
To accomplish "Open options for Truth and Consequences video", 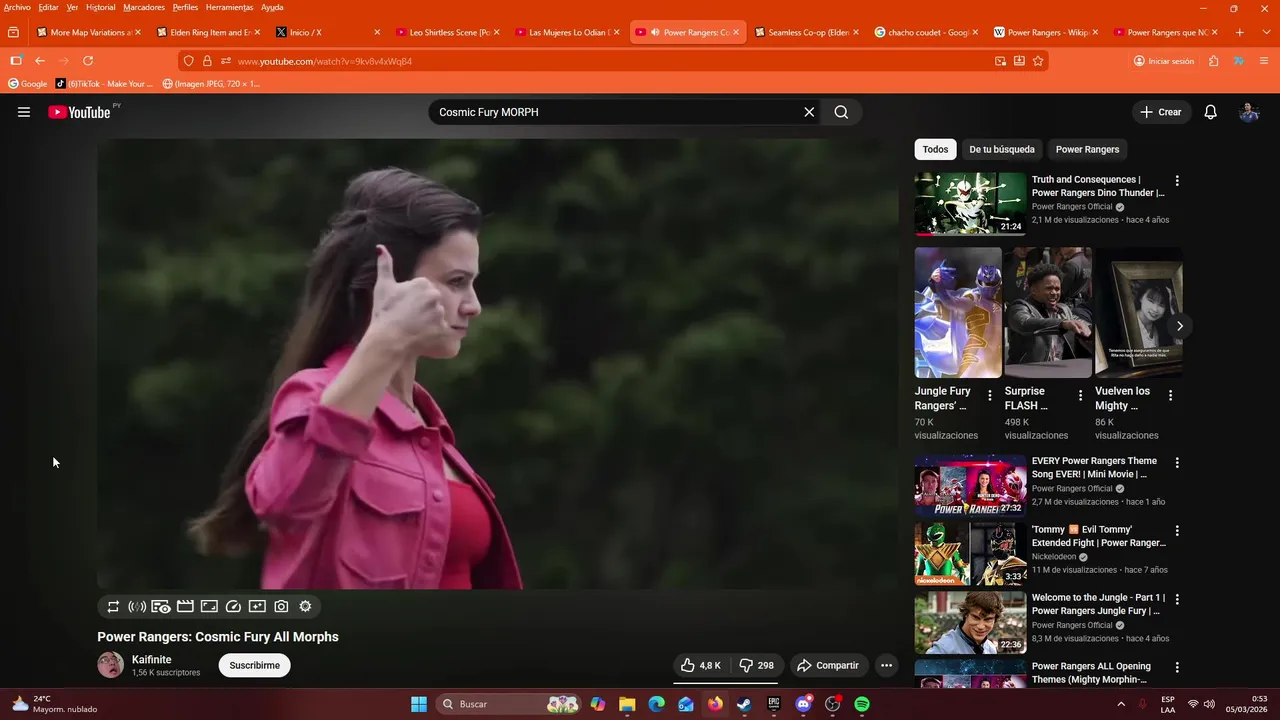I will coord(1177,181).
